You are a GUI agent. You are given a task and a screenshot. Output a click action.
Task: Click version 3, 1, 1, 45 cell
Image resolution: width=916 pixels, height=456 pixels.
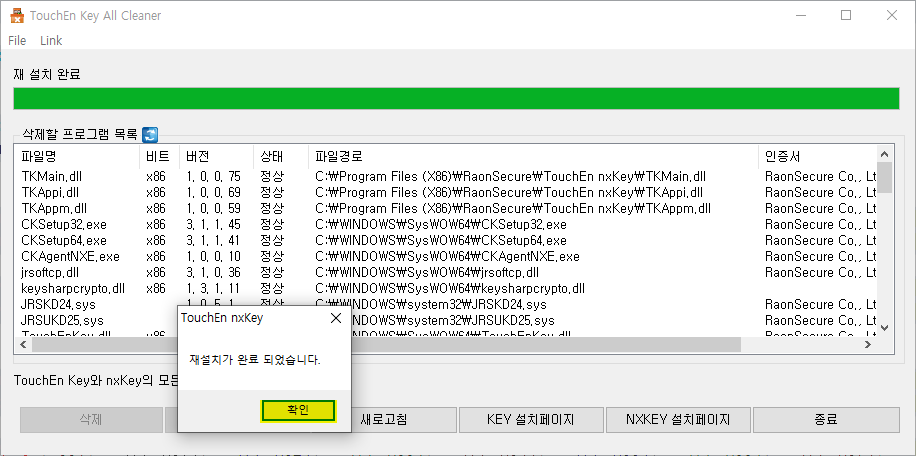(214, 225)
